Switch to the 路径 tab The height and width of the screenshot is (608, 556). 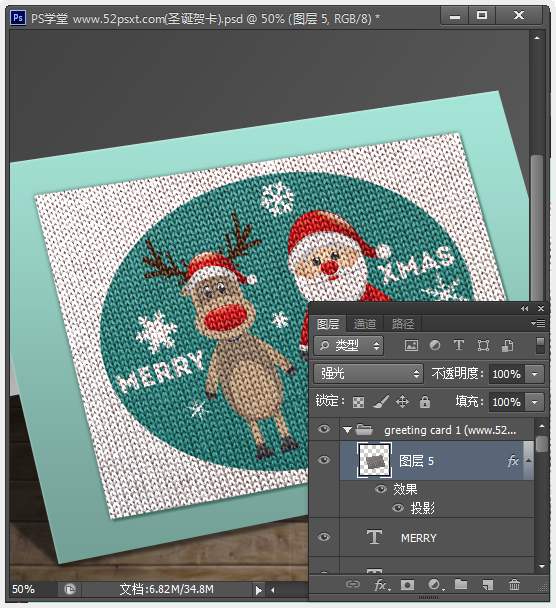click(x=402, y=324)
